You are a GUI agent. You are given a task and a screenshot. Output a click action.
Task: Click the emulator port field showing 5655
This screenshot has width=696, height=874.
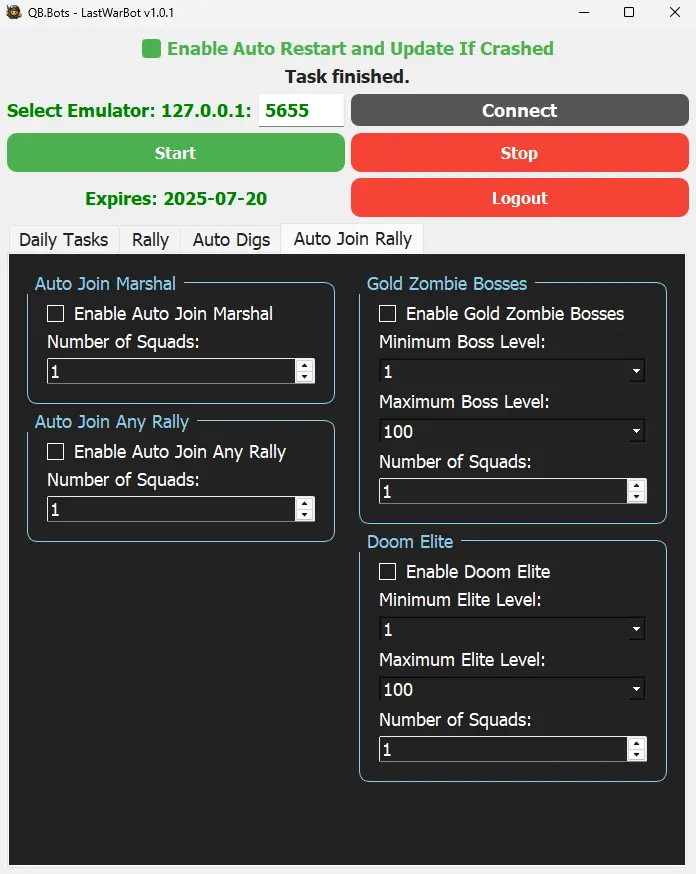(301, 110)
